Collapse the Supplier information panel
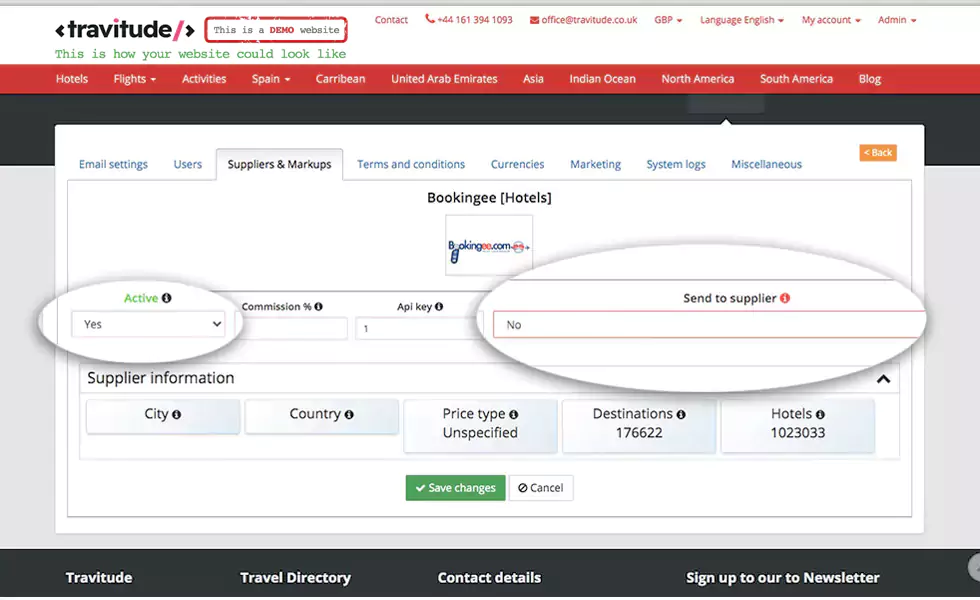This screenshot has height=600, width=980. click(883, 379)
